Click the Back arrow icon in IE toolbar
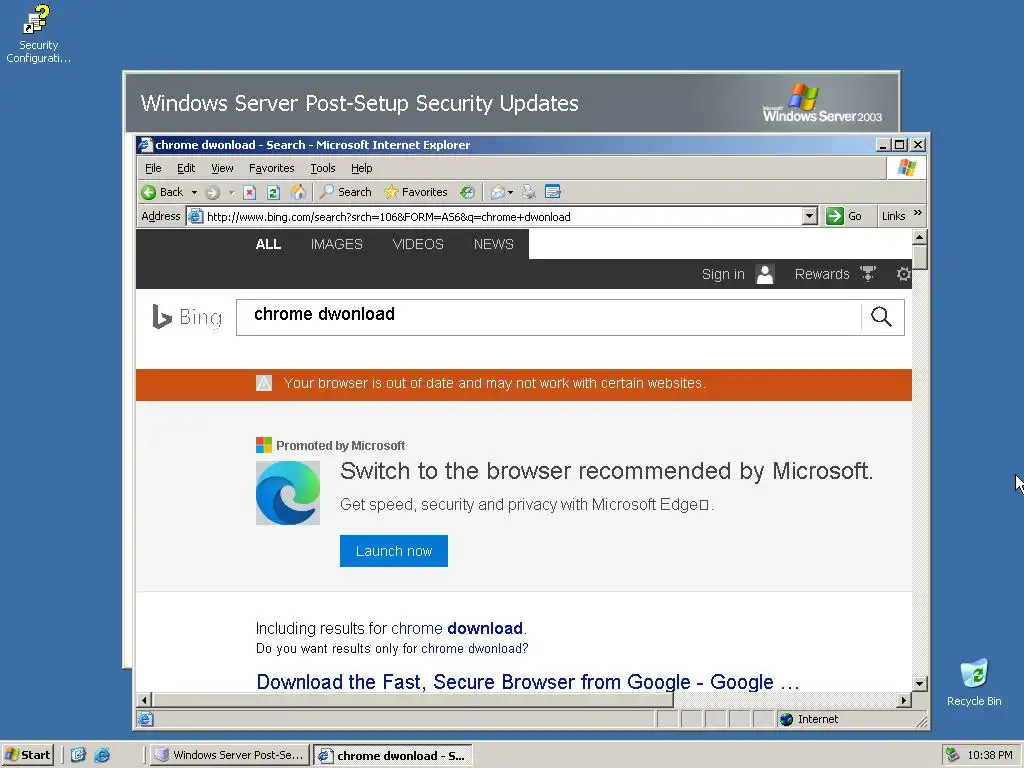This screenshot has width=1024, height=768. click(x=149, y=192)
